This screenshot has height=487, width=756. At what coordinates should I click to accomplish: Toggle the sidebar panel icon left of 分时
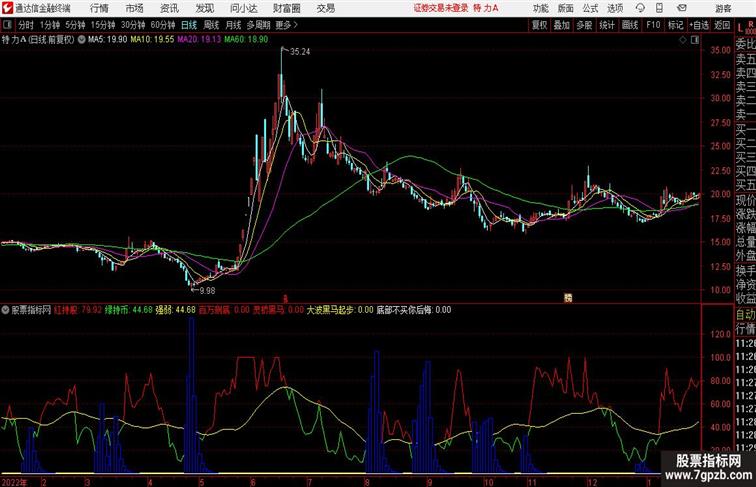tap(7, 25)
